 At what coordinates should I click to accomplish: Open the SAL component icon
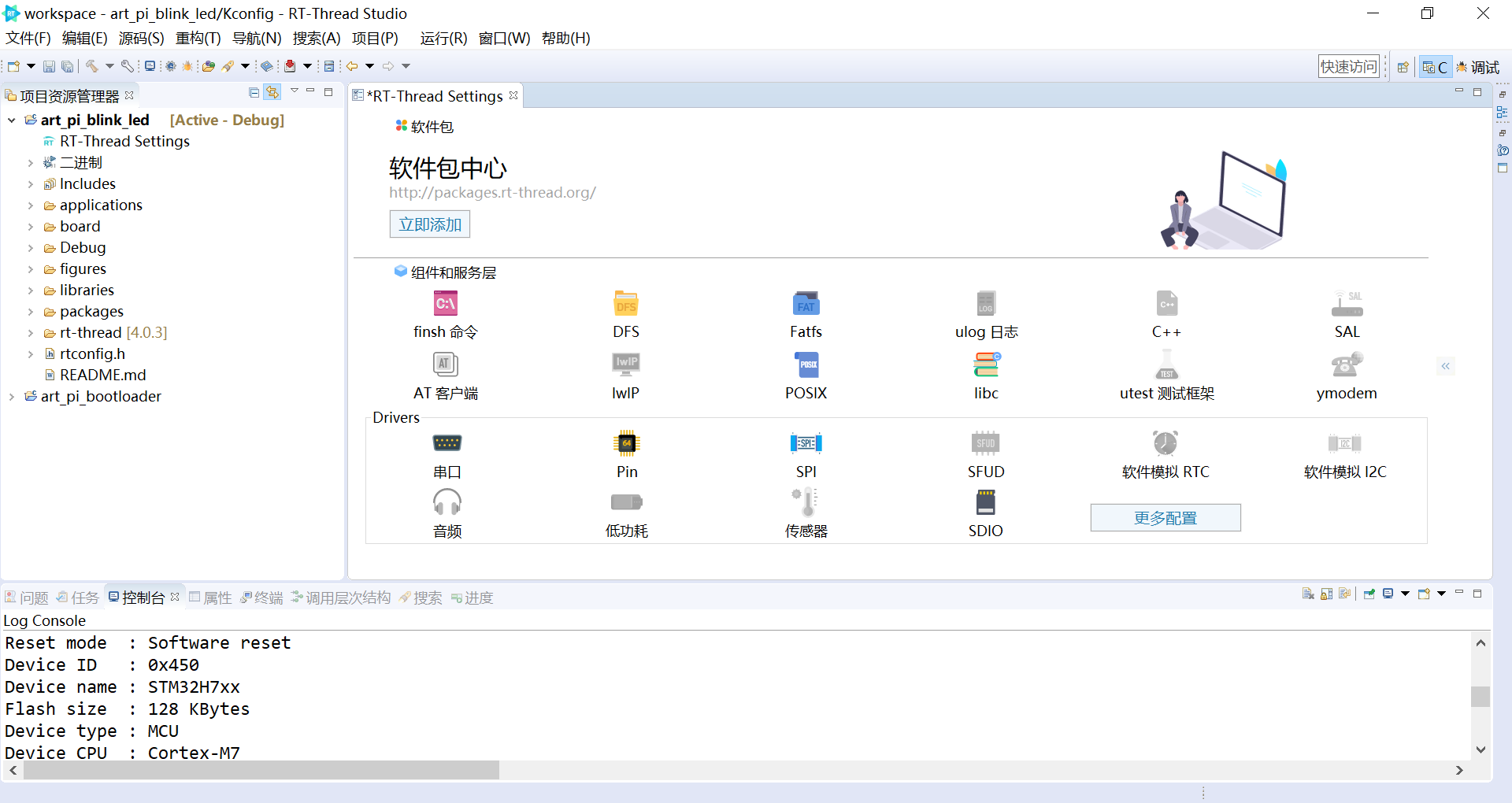coord(1347,304)
